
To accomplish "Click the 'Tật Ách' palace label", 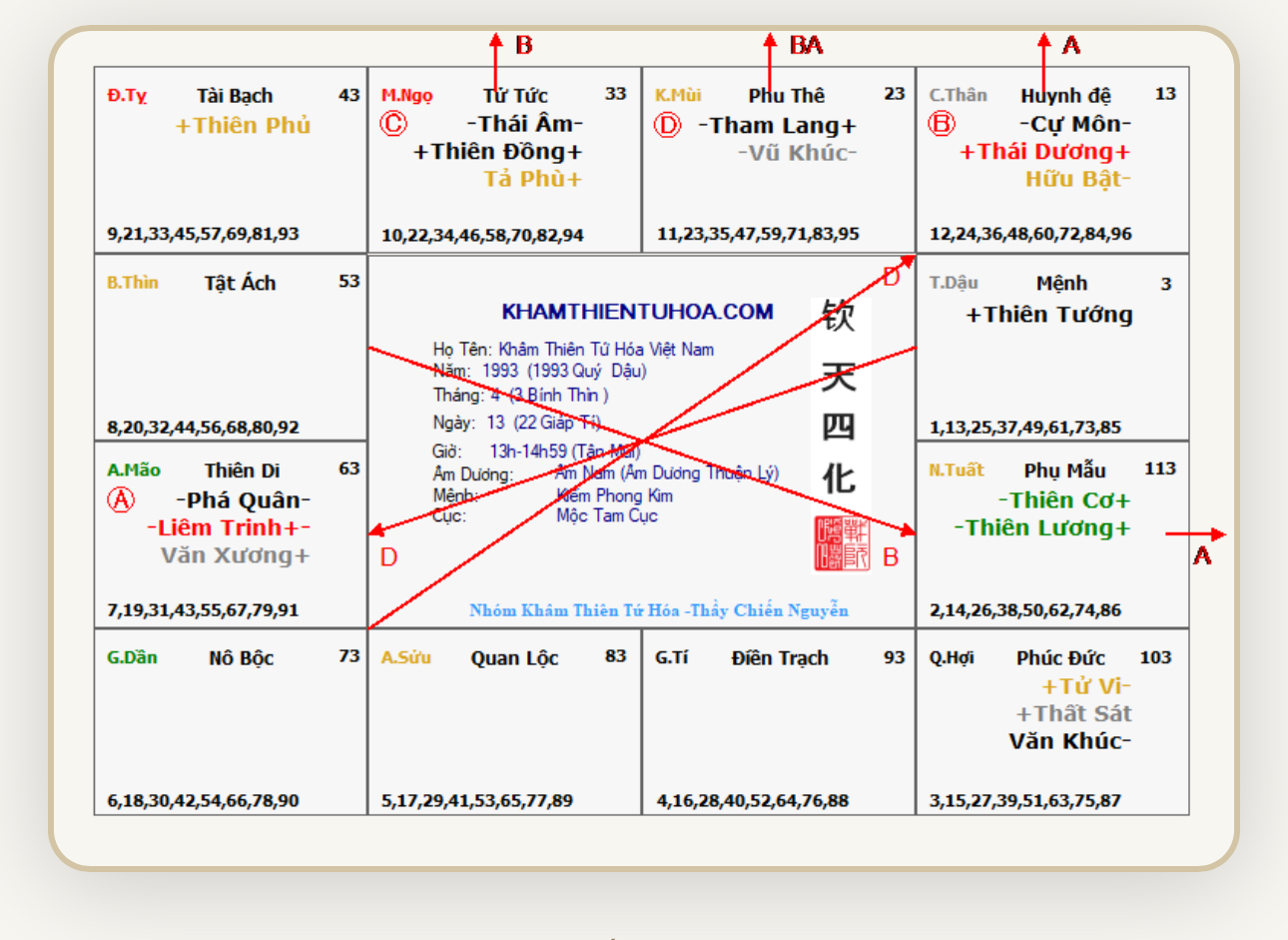I will coord(240,284).
